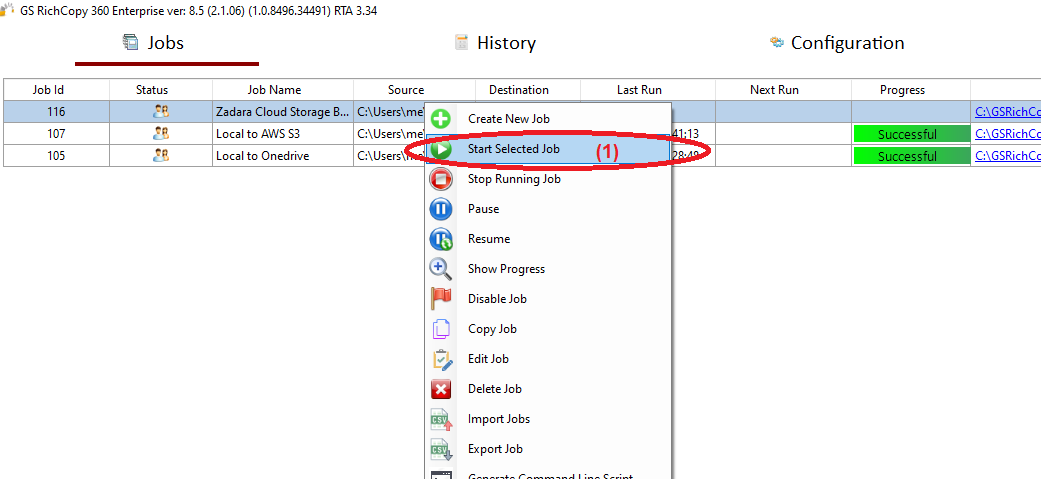The height and width of the screenshot is (479, 1041).
Task: Click the magnifier Show Progress icon
Action: (x=440, y=269)
